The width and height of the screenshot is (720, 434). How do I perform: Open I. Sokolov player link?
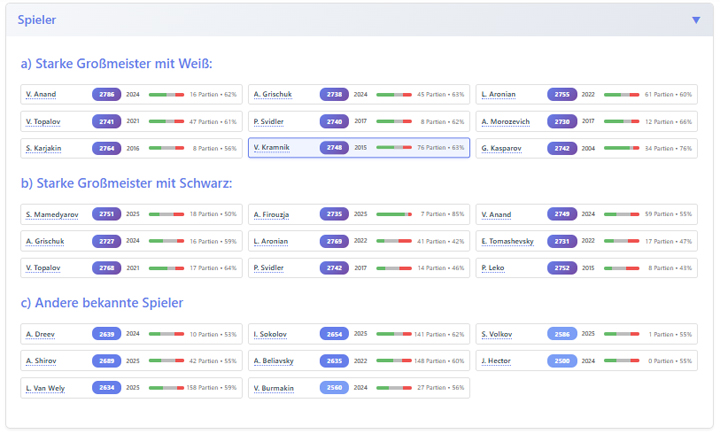(x=271, y=334)
